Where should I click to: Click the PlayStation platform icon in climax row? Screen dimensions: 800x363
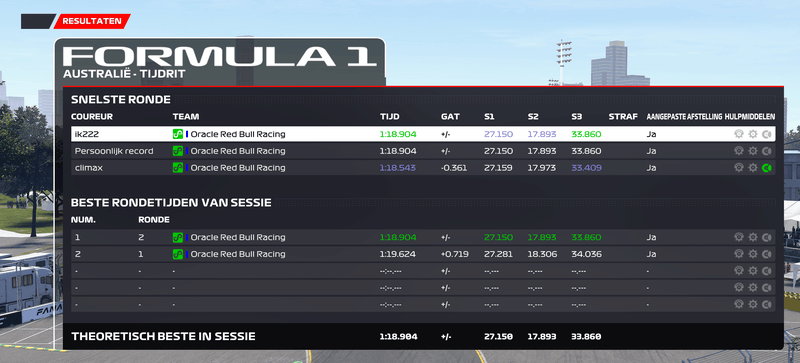click(x=178, y=167)
